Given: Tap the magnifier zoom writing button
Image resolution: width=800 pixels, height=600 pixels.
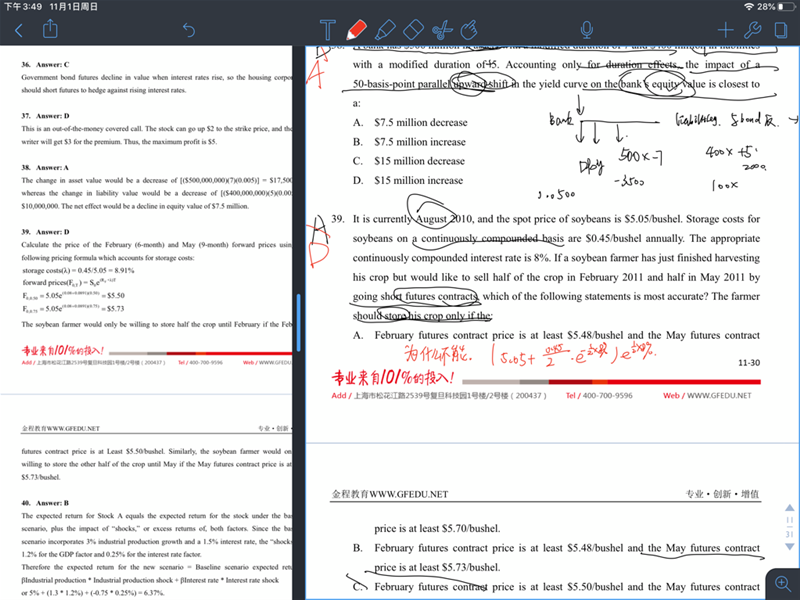Looking at the screenshot, I should click(781, 583).
